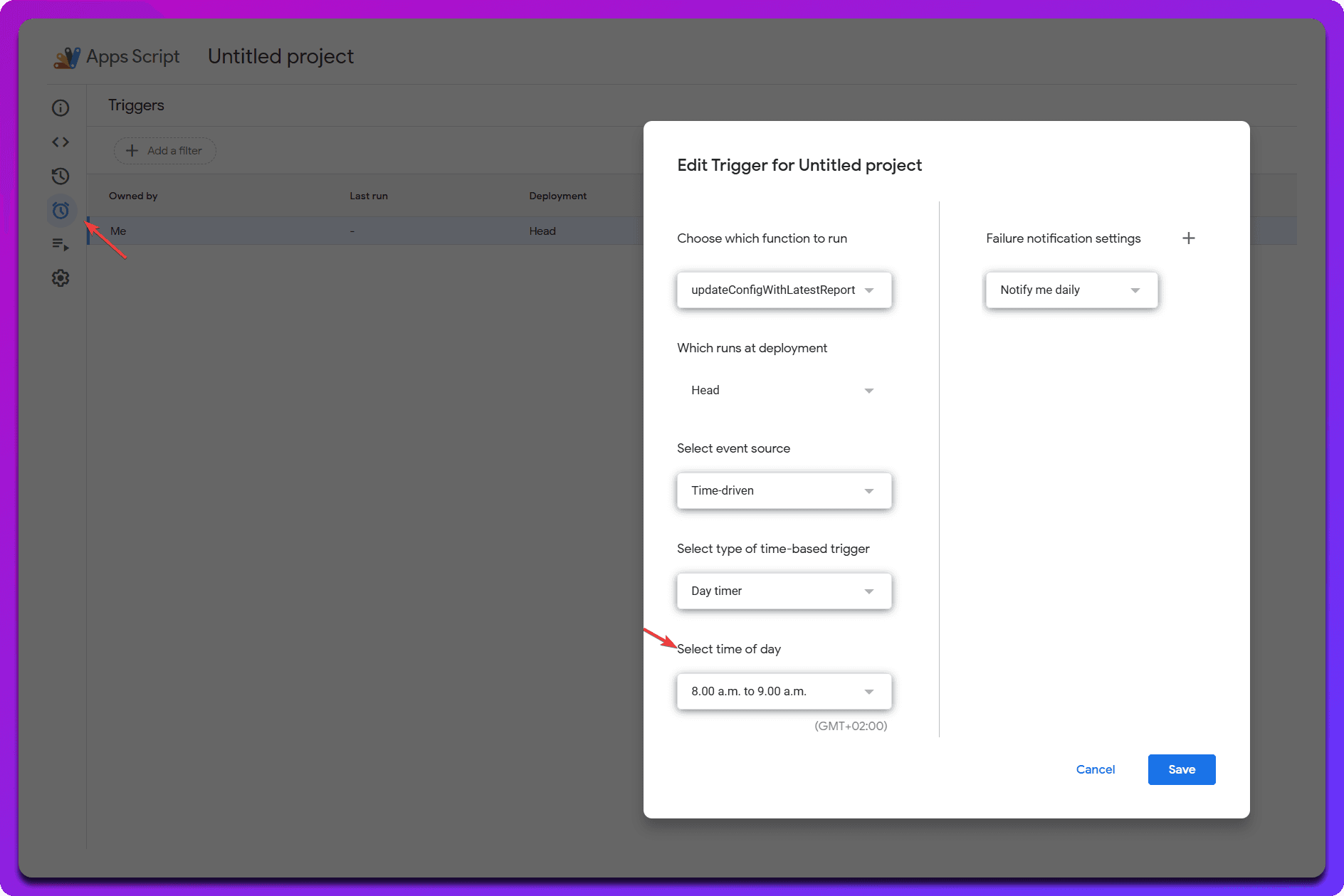
Task: Open the Day timer trigger type dropdown
Action: (x=784, y=591)
